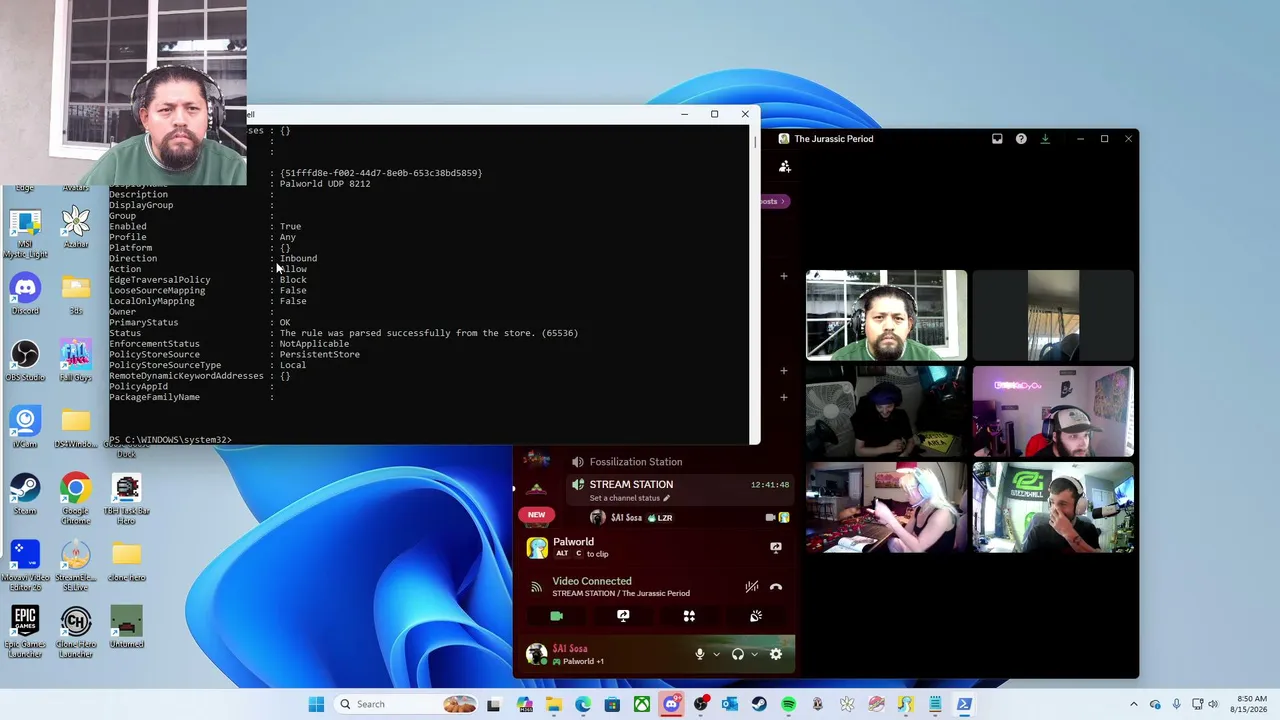
Task: Toggle deafen with the headphones icon
Action: (738, 654)
